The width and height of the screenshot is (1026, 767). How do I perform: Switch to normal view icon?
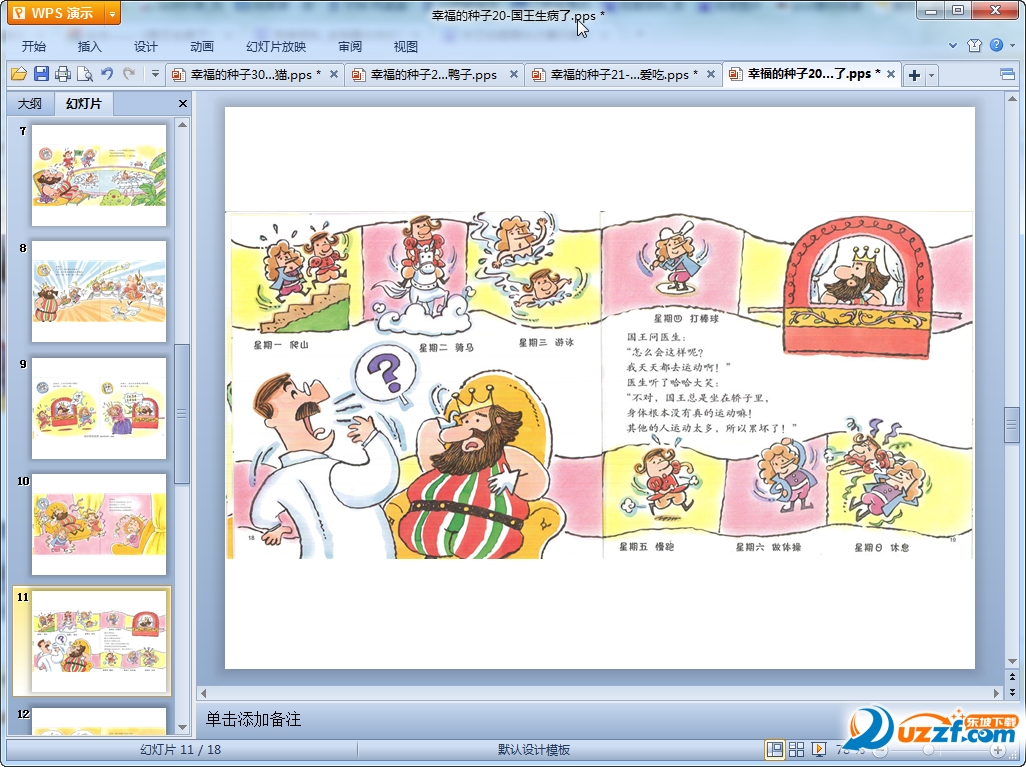[x=775, y=749]
